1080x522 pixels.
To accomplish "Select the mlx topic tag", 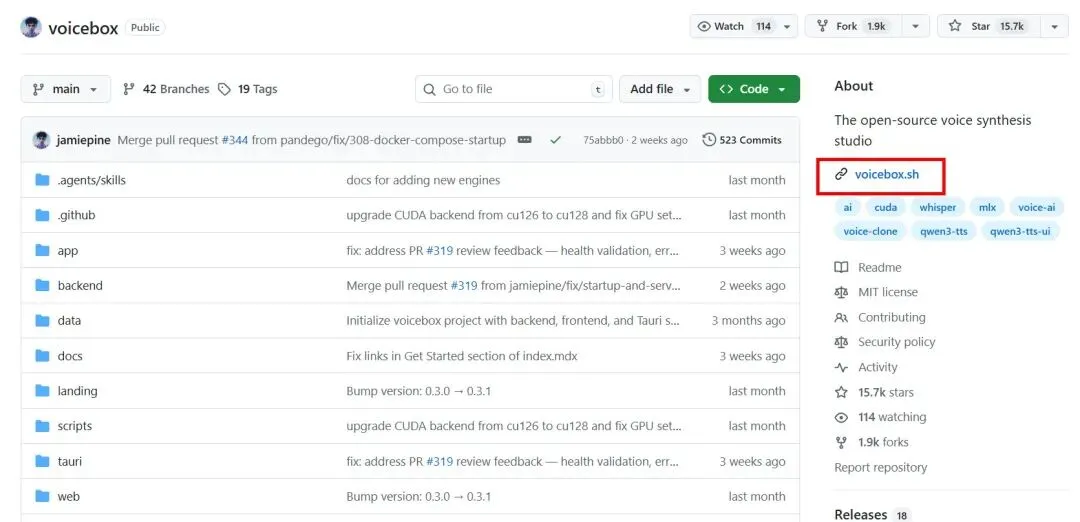I will [987, 207].
